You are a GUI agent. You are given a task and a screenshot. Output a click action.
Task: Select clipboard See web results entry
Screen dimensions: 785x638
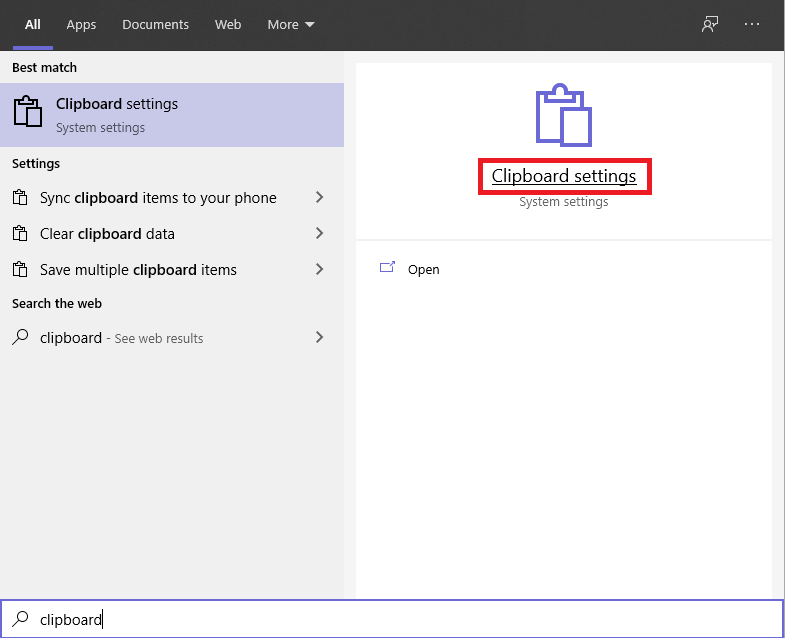(172, 338)
